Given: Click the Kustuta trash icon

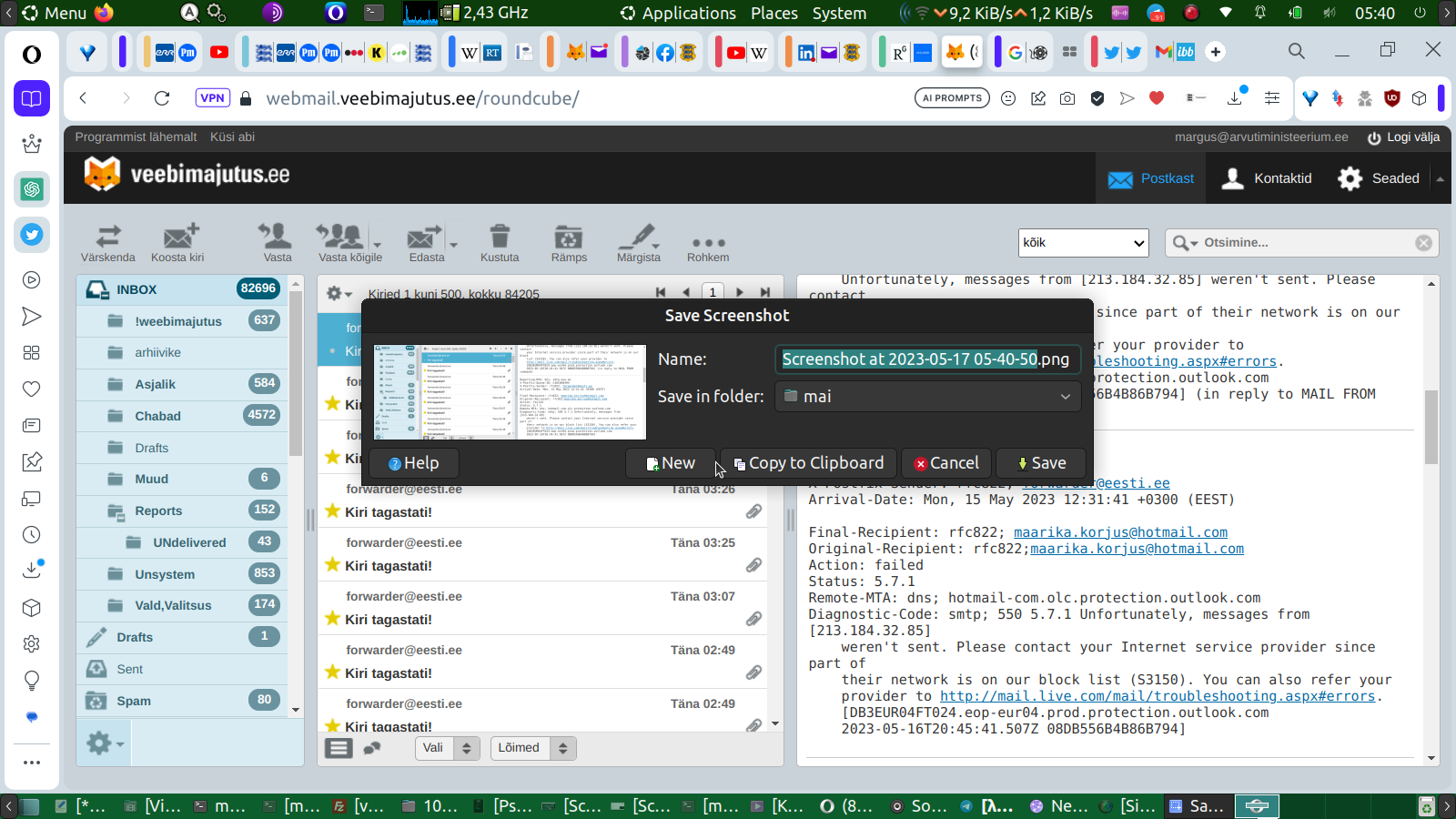Looking at the screenshot, I should (x=500, y=238).
